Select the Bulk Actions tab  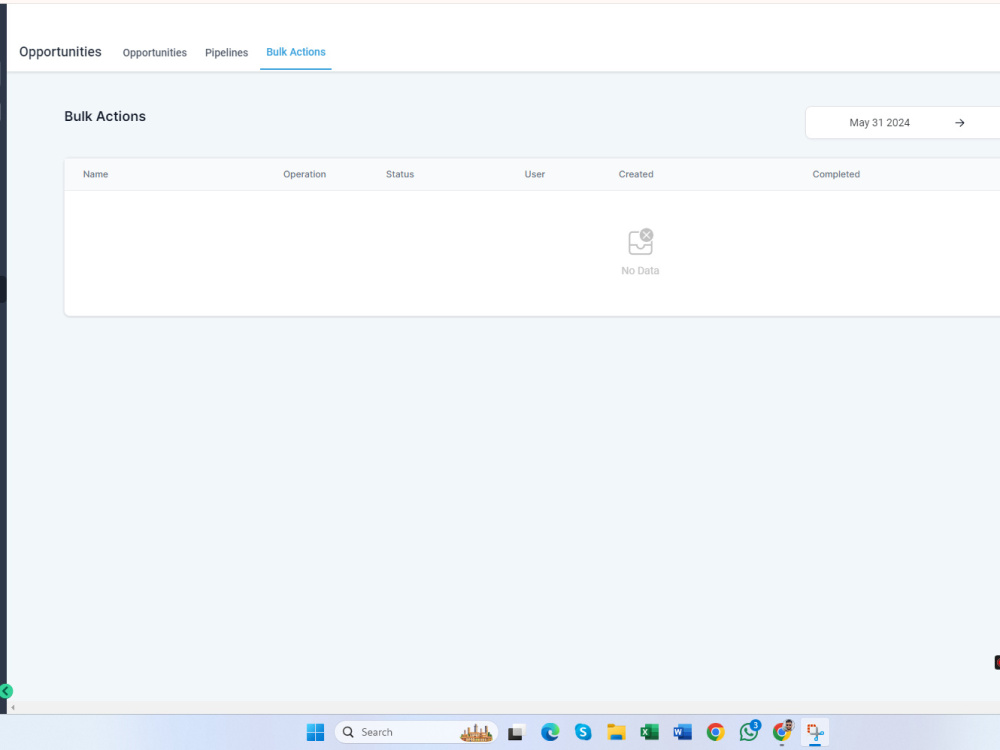click(x=295, y=52)
